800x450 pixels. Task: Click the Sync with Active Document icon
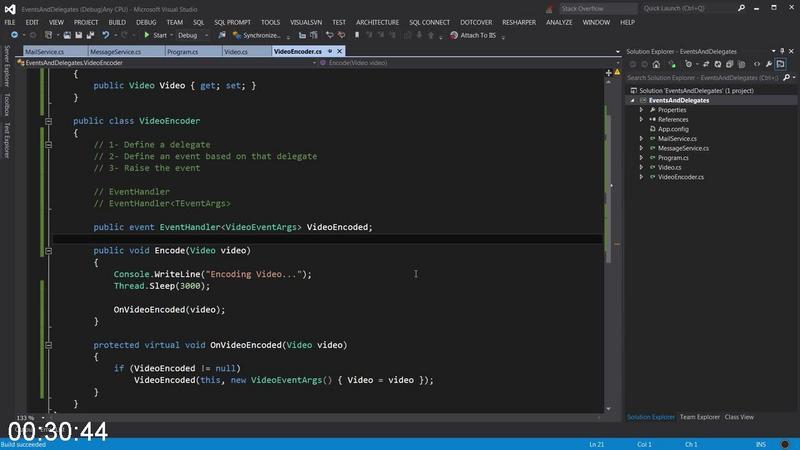coord(706,64)
